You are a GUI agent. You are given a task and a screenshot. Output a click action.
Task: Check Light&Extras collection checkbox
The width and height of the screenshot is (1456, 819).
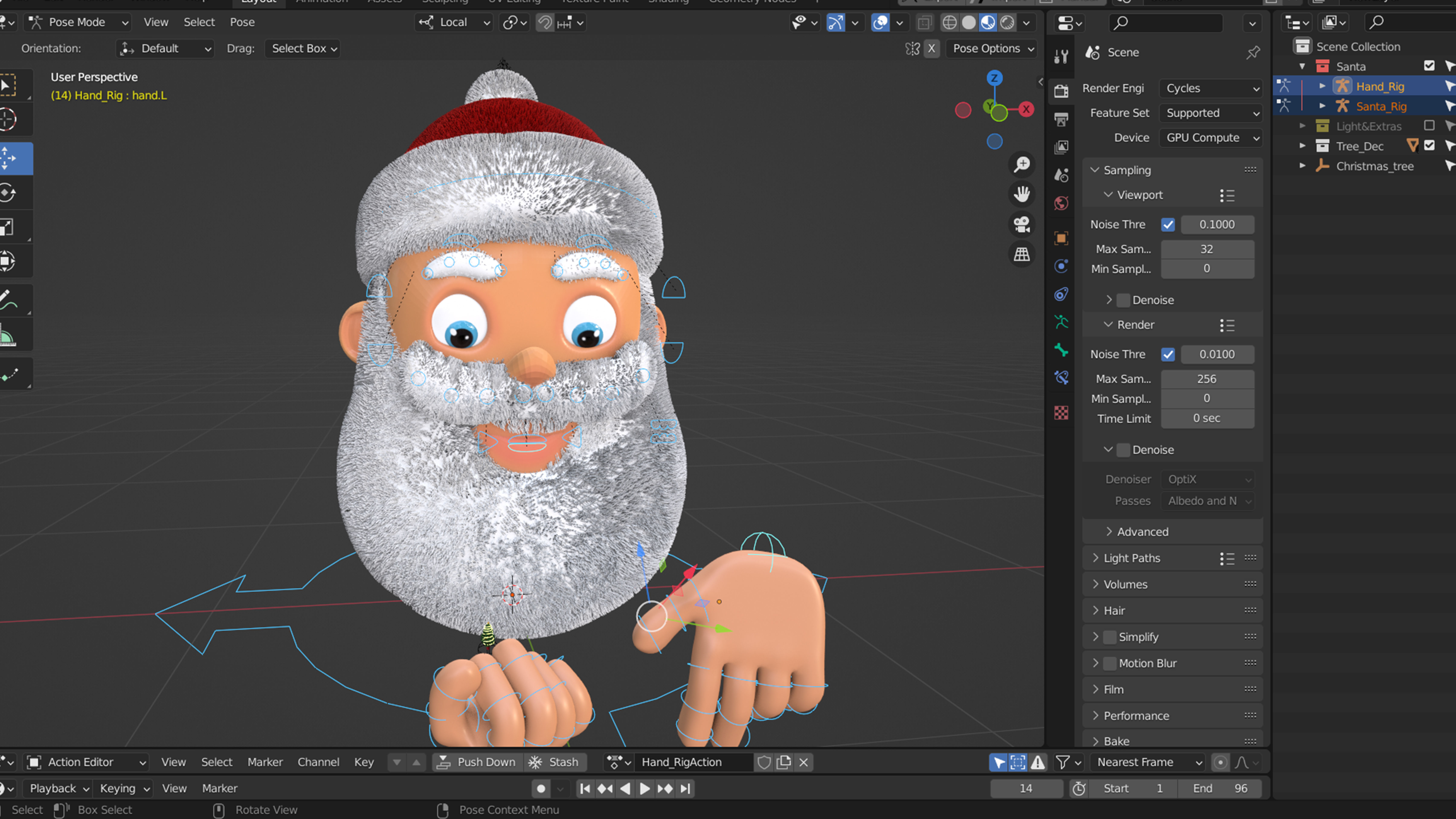coord(1429,125)
